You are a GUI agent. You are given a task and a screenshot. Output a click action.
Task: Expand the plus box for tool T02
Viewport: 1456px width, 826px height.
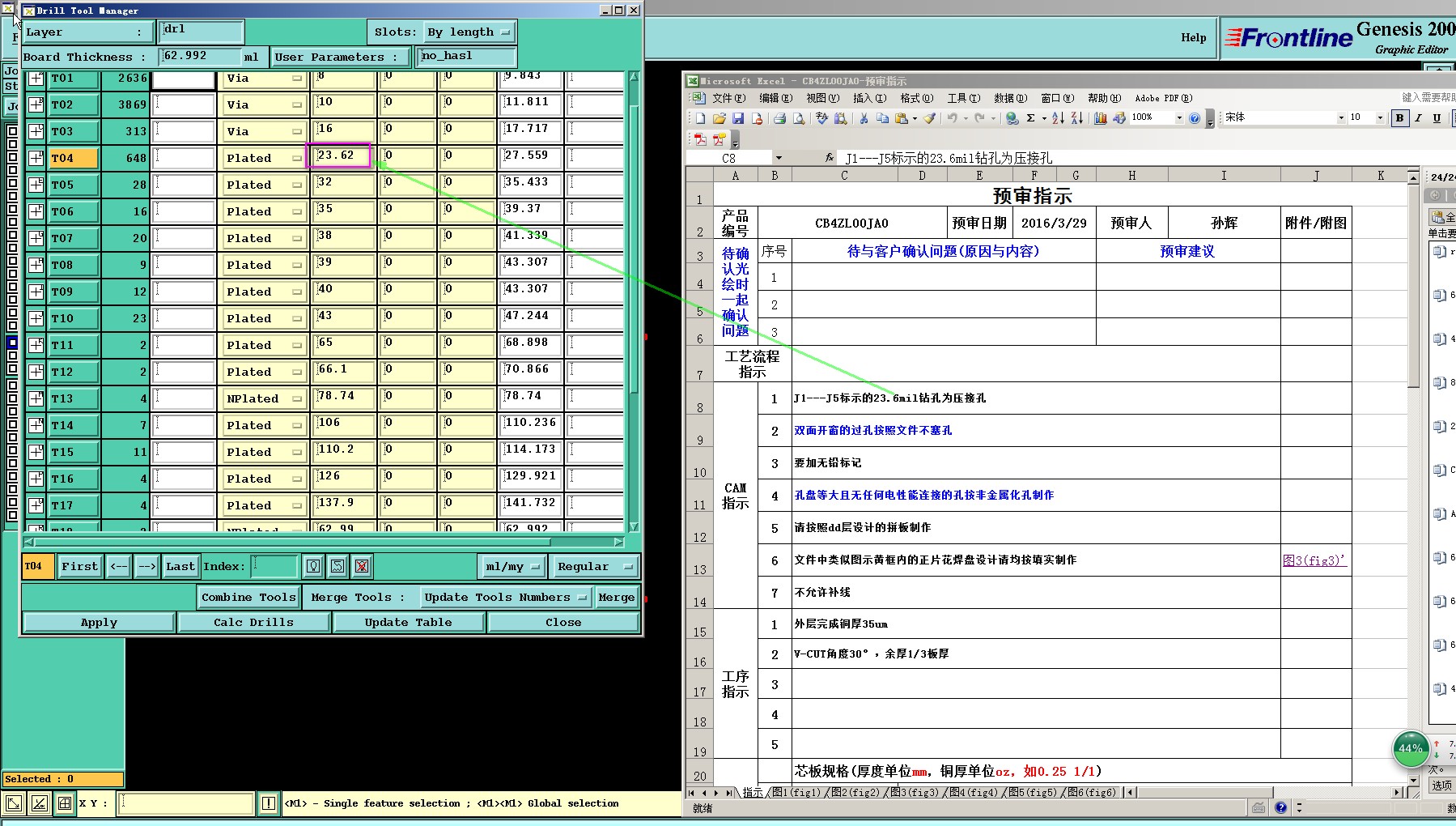(x=36, y=104)
